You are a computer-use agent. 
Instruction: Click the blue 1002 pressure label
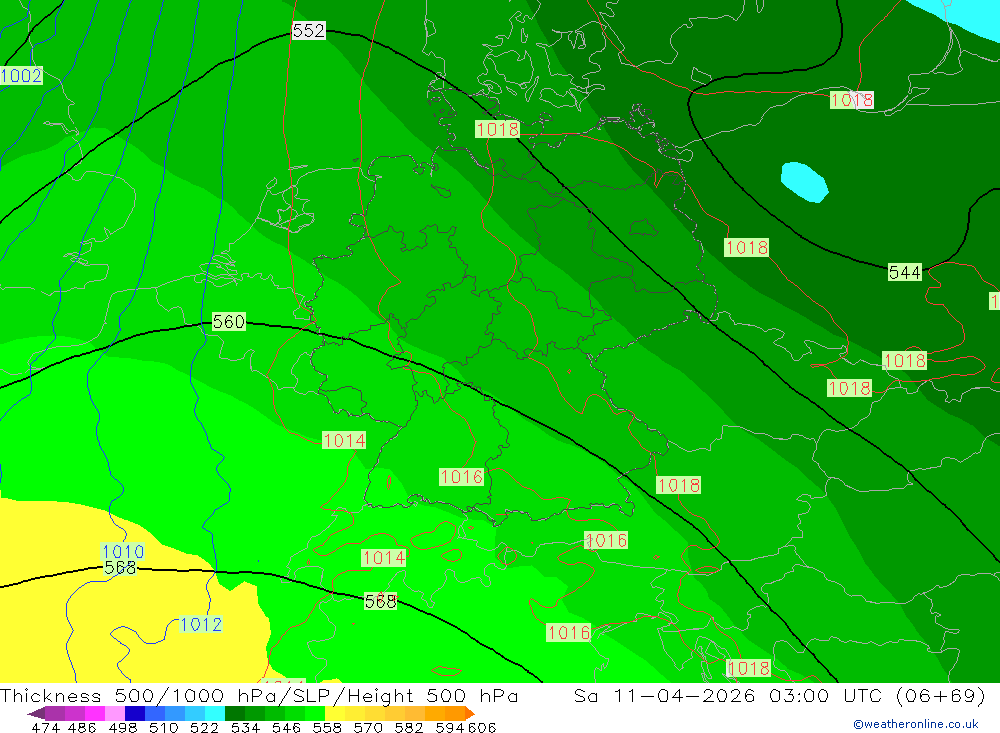21,76
